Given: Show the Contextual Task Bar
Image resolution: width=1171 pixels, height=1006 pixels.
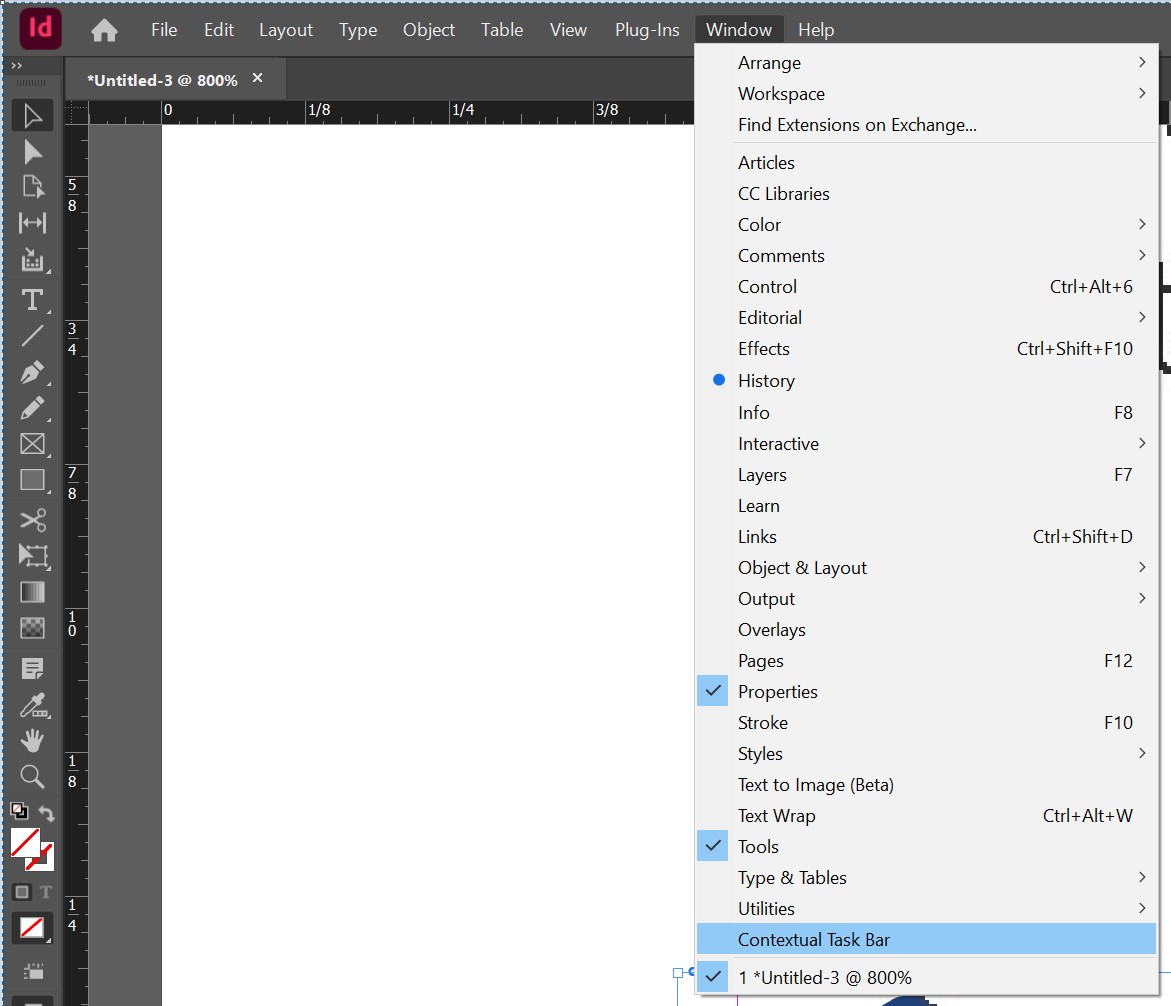Looking at the screenshot, I should (811, 939).
